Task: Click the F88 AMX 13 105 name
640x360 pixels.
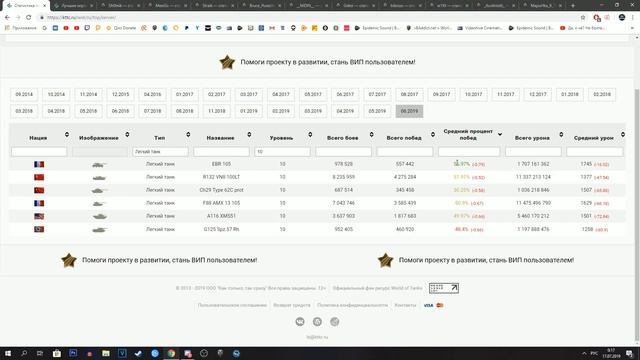Action: tap(221, 203)
